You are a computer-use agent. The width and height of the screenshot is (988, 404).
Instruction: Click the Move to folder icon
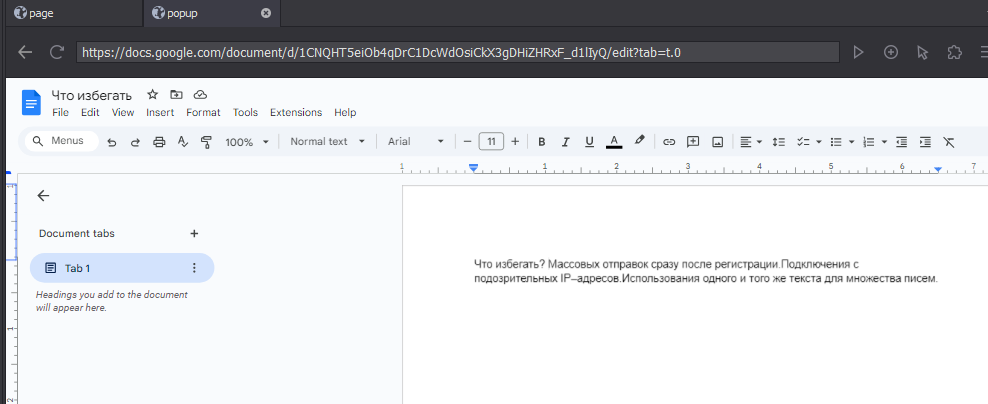[176, 95]
